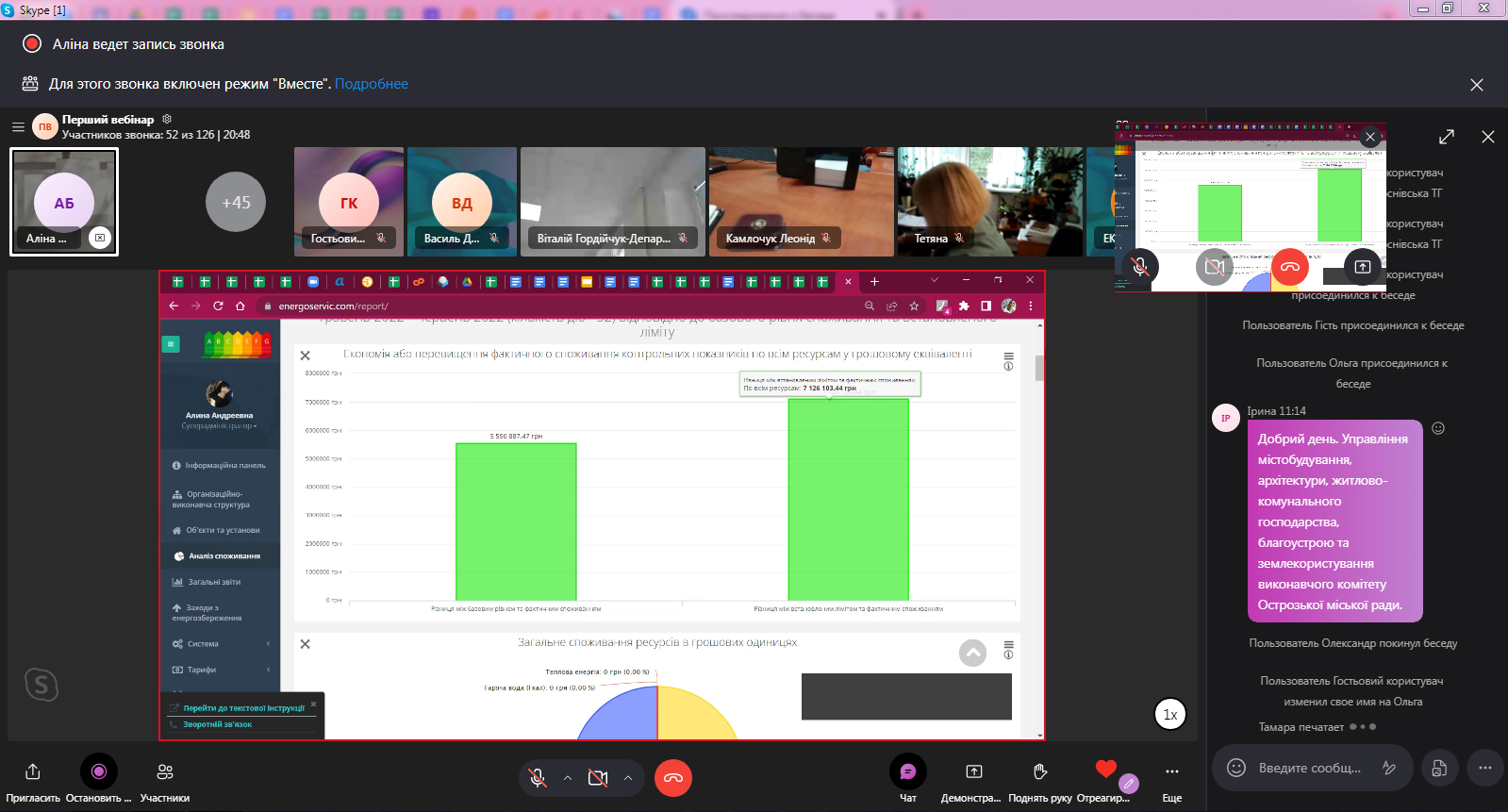
Task: Click browser zoom magnifier in address bar
Action: 870,306
